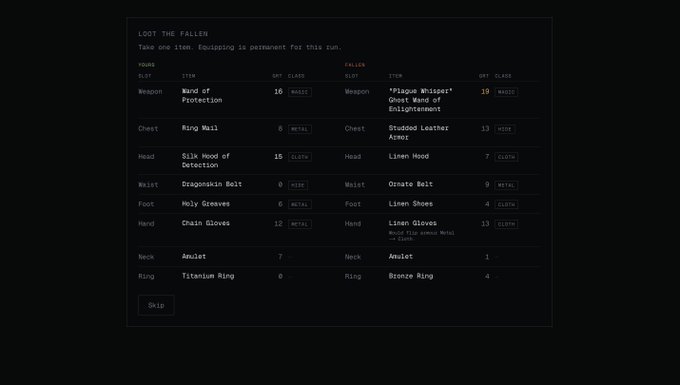Click the YOURS column heading
The width and height of the screenshot is (680, 385).
point(147,65)
